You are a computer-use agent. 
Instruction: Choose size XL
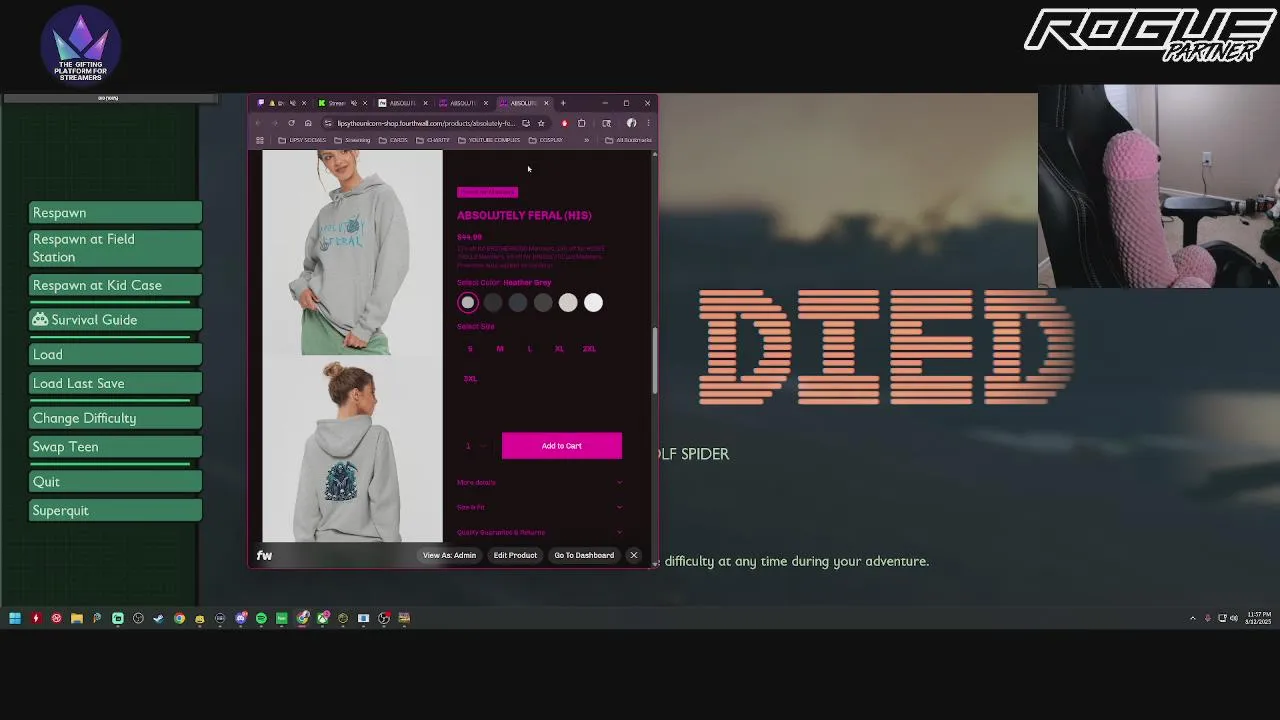(x=559, y=349)
